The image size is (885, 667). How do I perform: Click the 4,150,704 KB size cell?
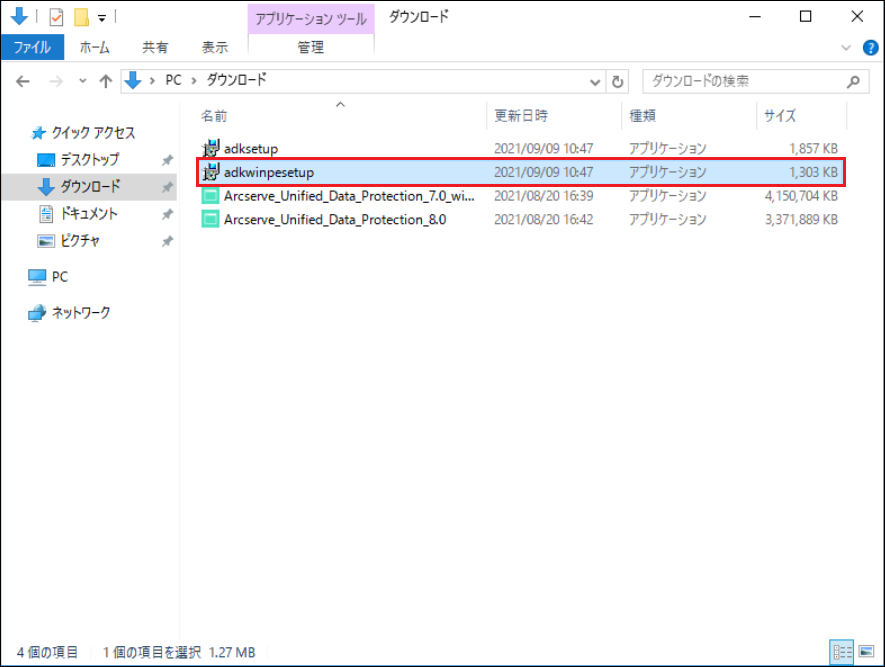coord(801,196)
